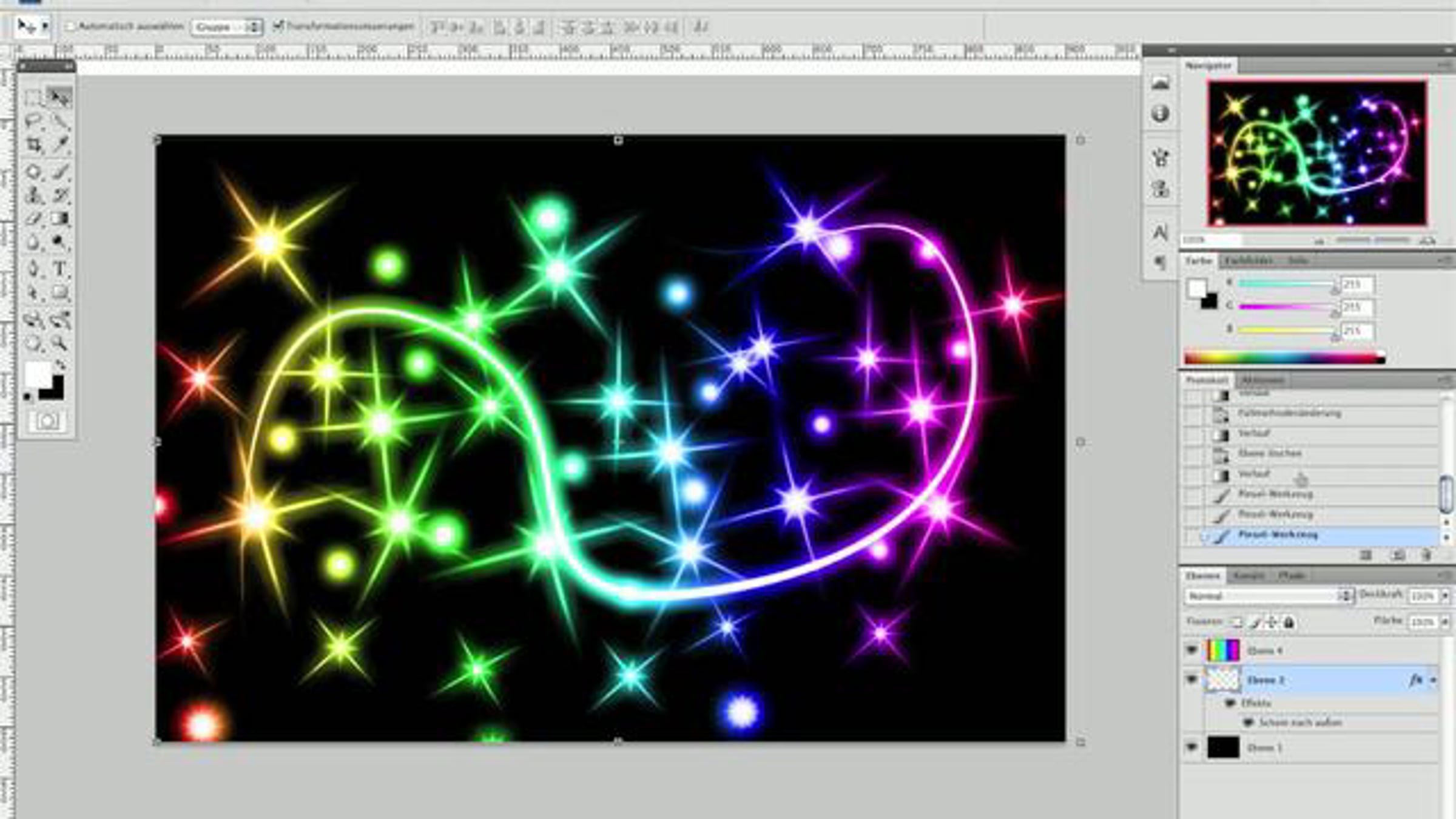
Task: Select the Crop tool
Action: pos(34,145)
